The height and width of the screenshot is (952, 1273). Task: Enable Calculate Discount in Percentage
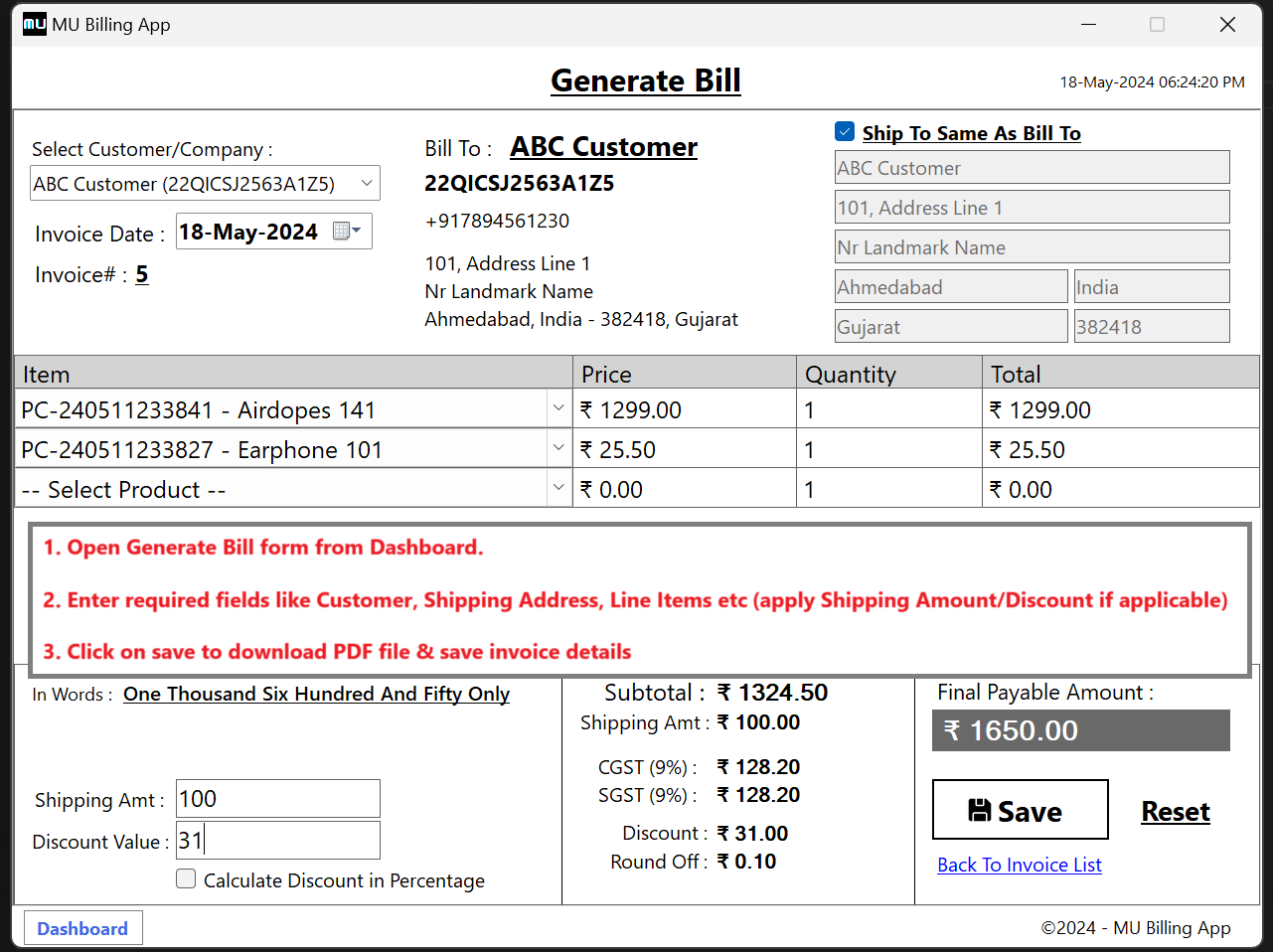coord(186,879)
